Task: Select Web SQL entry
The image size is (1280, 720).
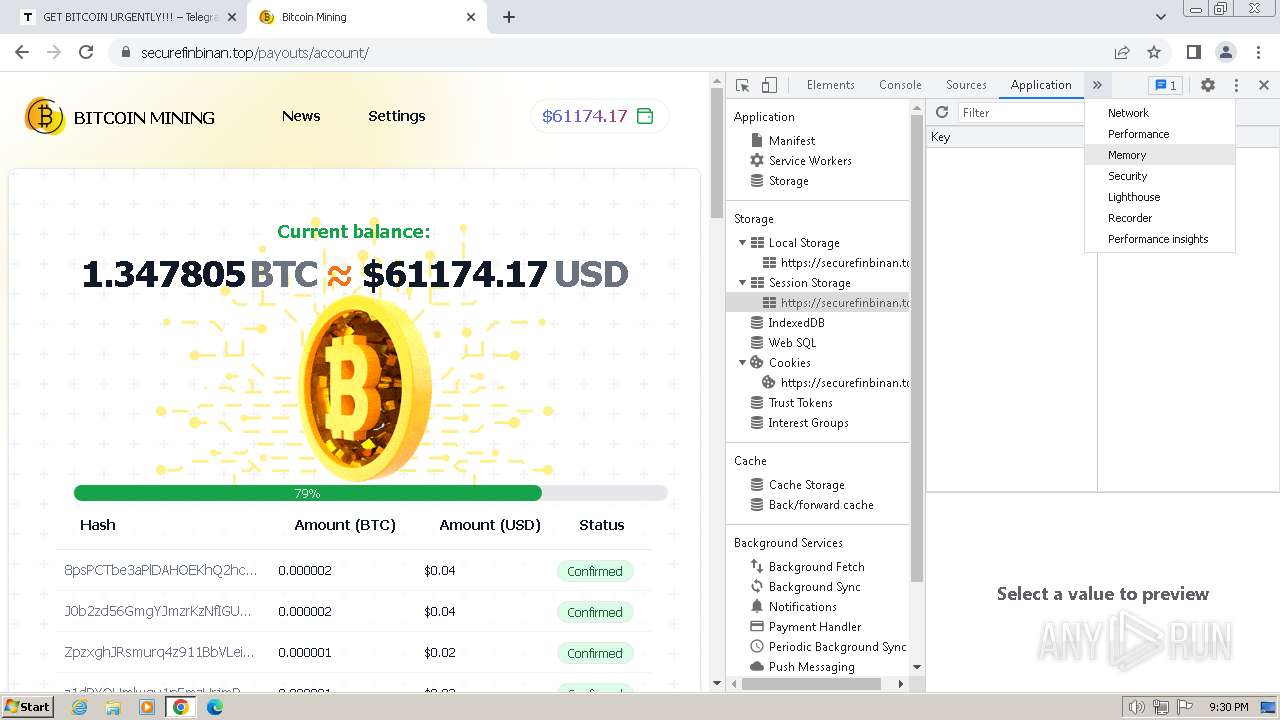Action: [792, 343]
